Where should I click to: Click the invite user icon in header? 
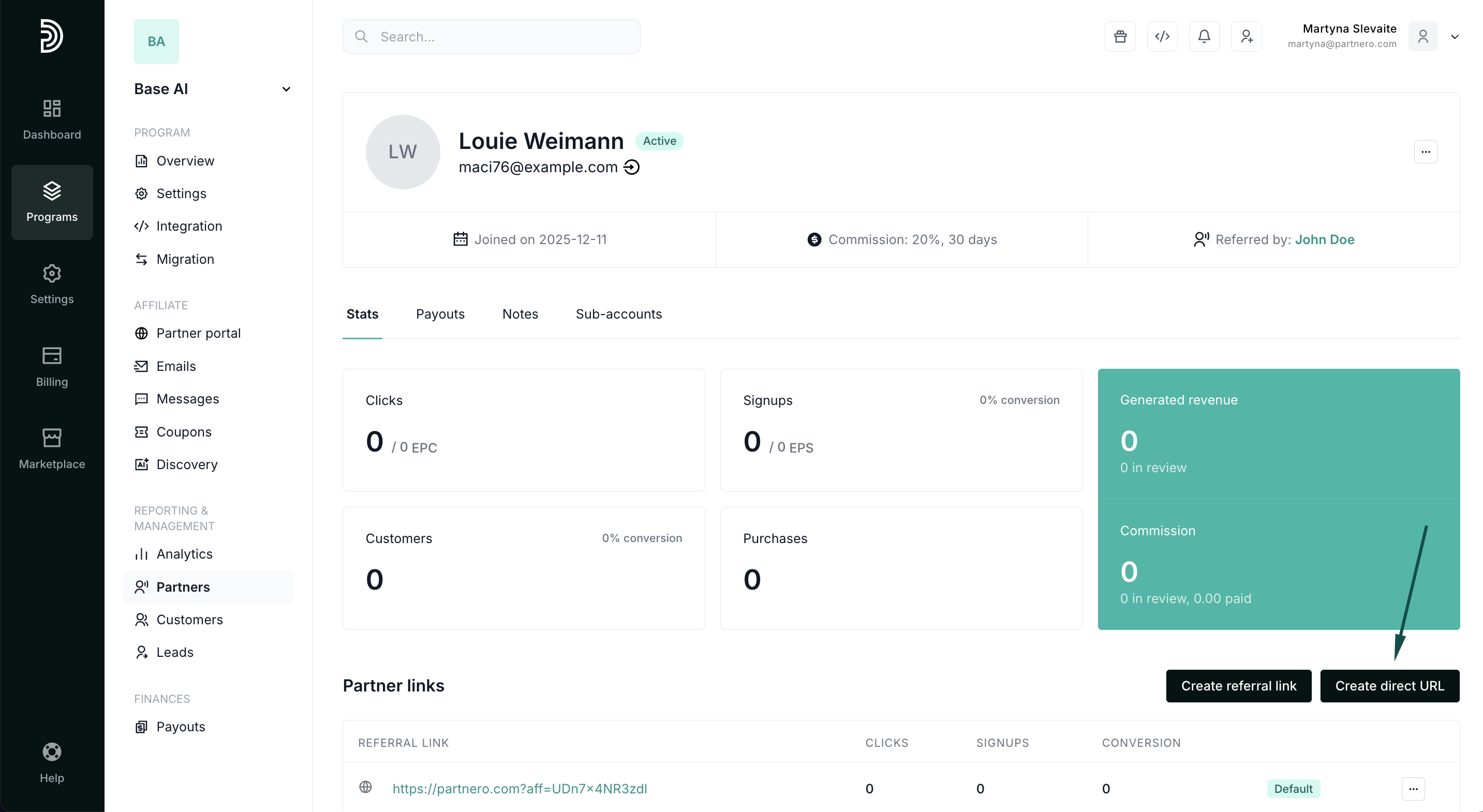pos(1246,37)
